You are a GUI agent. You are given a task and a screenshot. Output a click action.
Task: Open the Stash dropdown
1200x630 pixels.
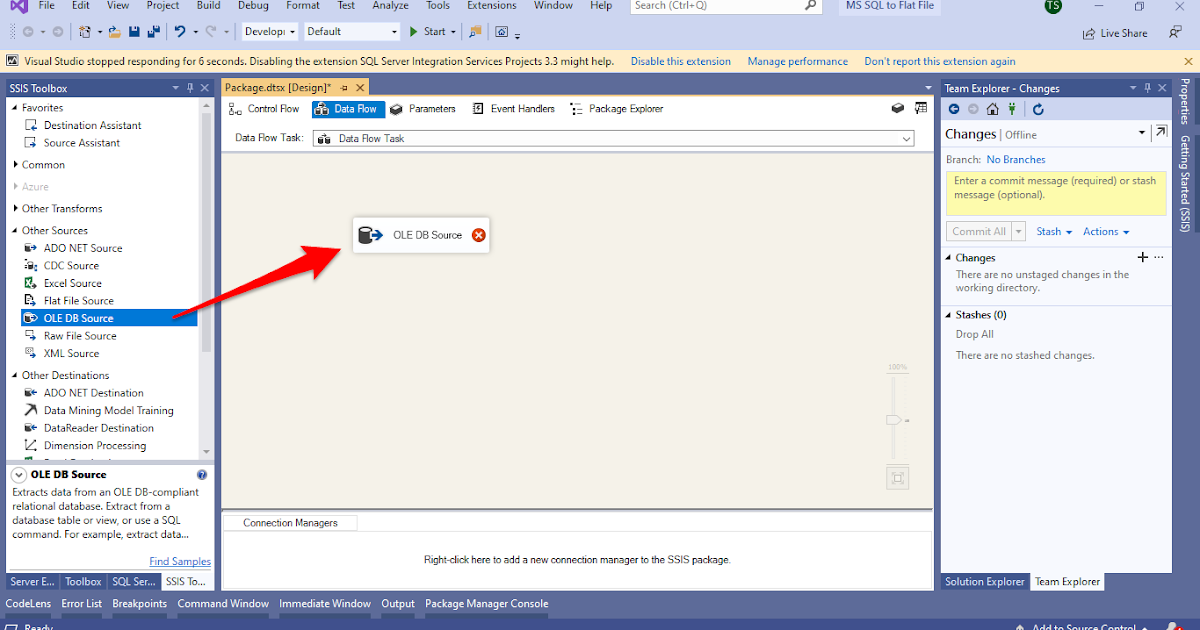click(x=1054, y=232)
